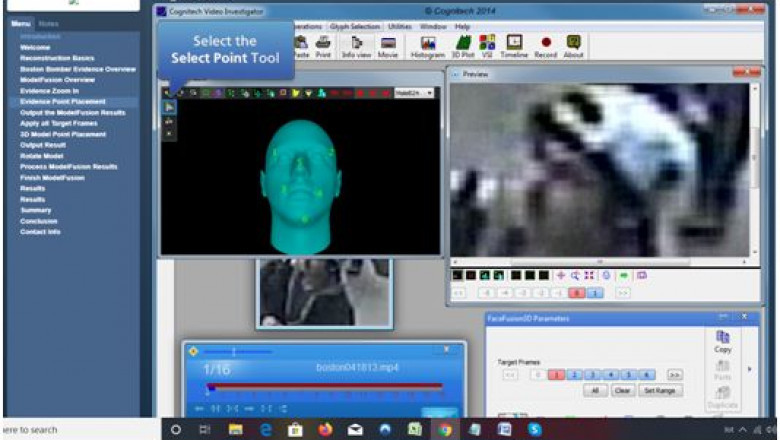The height and width of the screenshot is (440, 780).
Task: Open the Histogram tool in toolbar
Action: [427, 47]
